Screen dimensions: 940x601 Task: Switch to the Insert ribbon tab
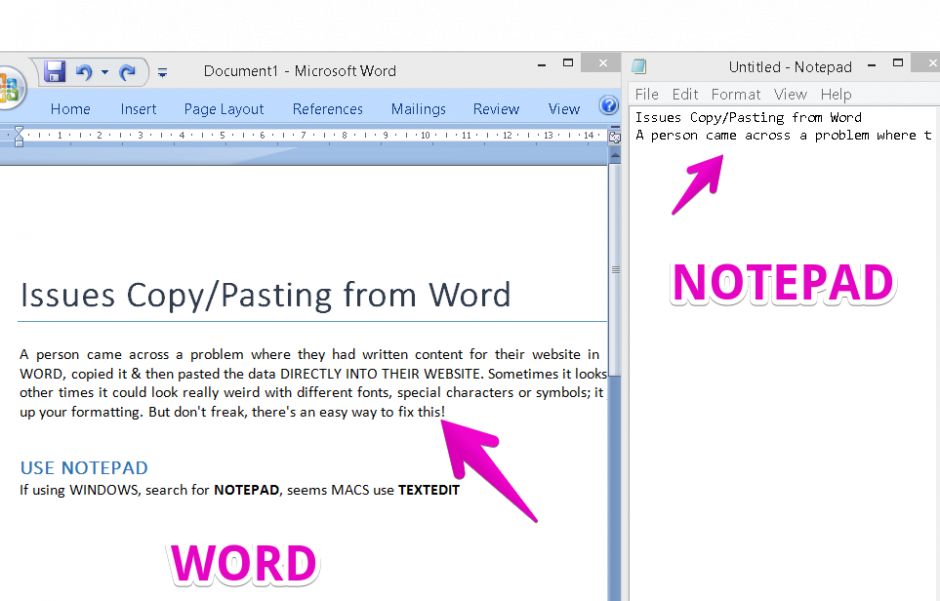[x=138, y=108]
